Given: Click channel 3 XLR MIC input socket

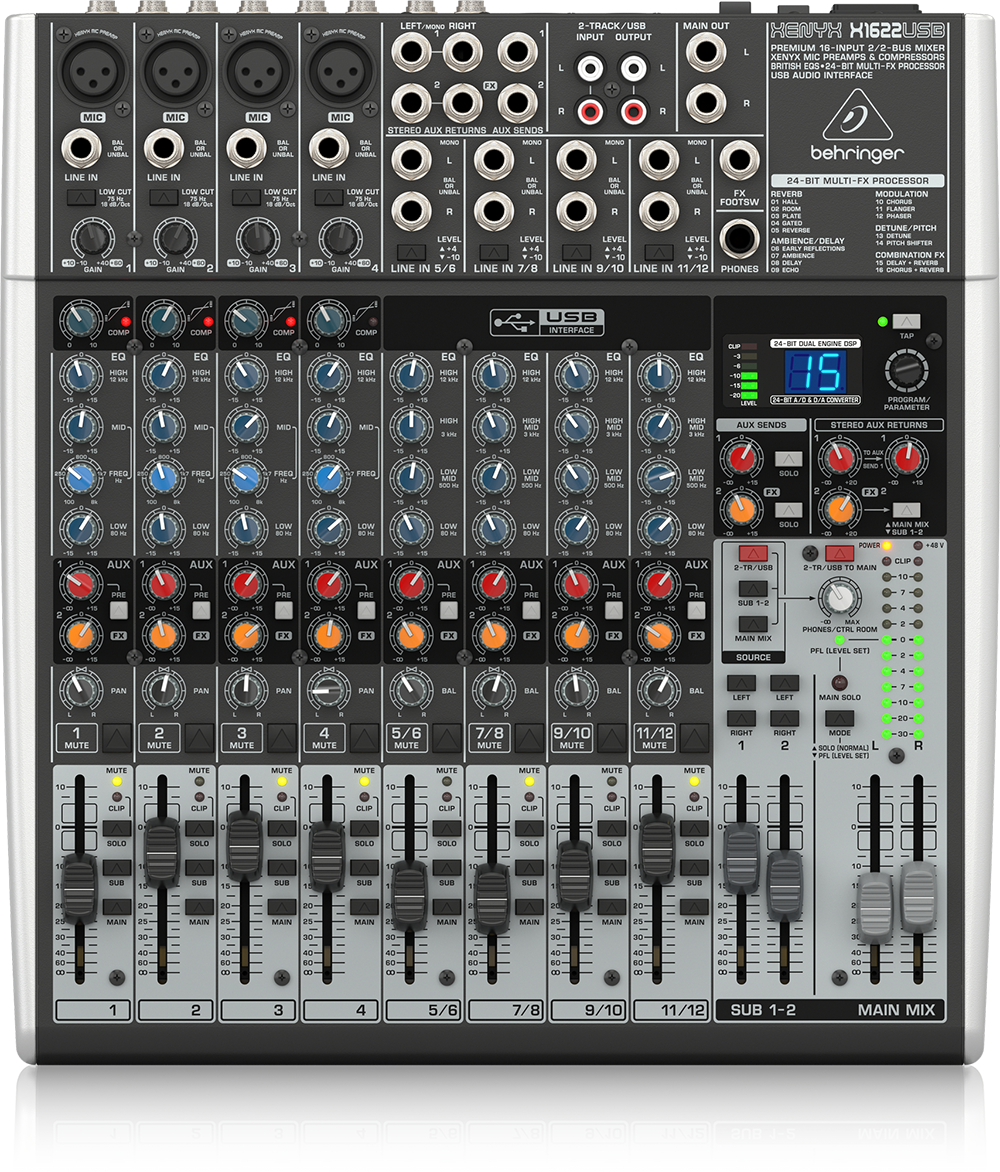Looking at the screenshot, I should (258, 71).
